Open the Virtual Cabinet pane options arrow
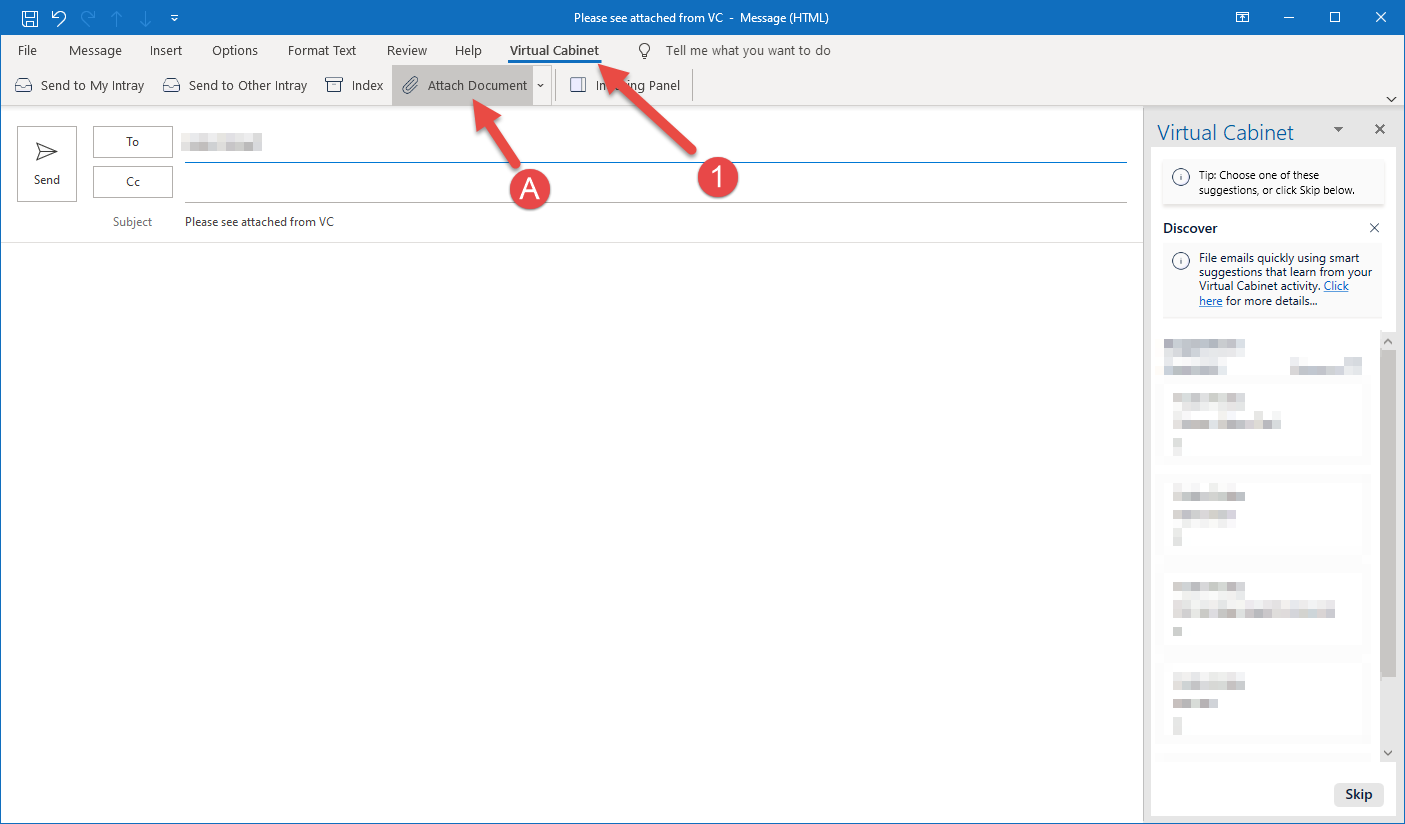1405x824 pixels. (1338, 130)
